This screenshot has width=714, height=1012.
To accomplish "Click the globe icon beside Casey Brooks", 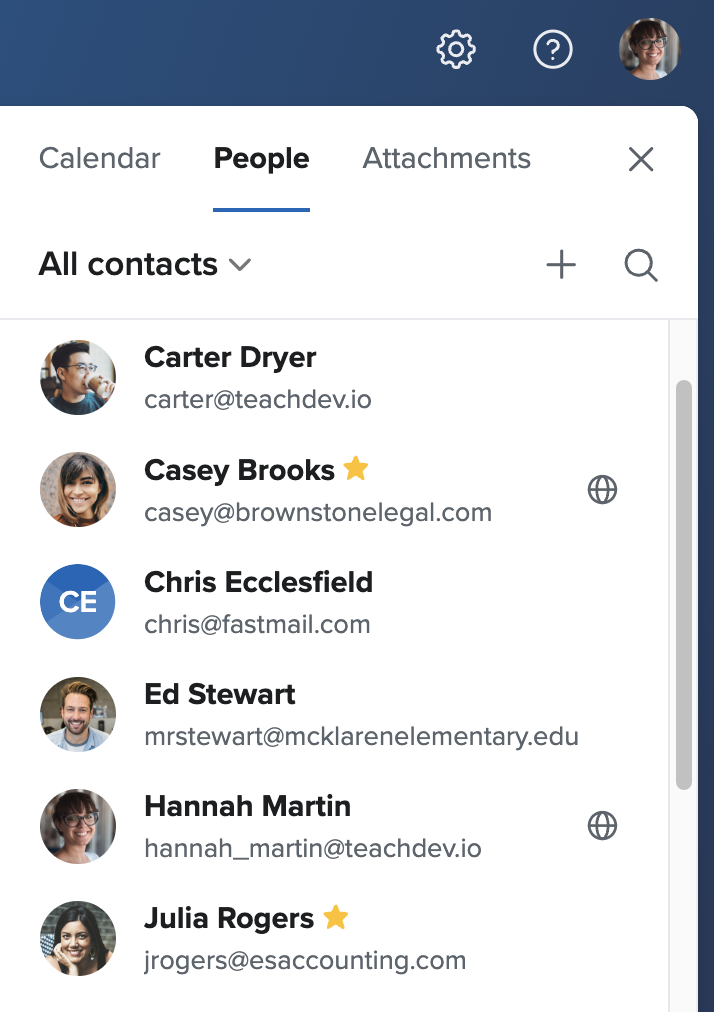I will coord(602,489).
